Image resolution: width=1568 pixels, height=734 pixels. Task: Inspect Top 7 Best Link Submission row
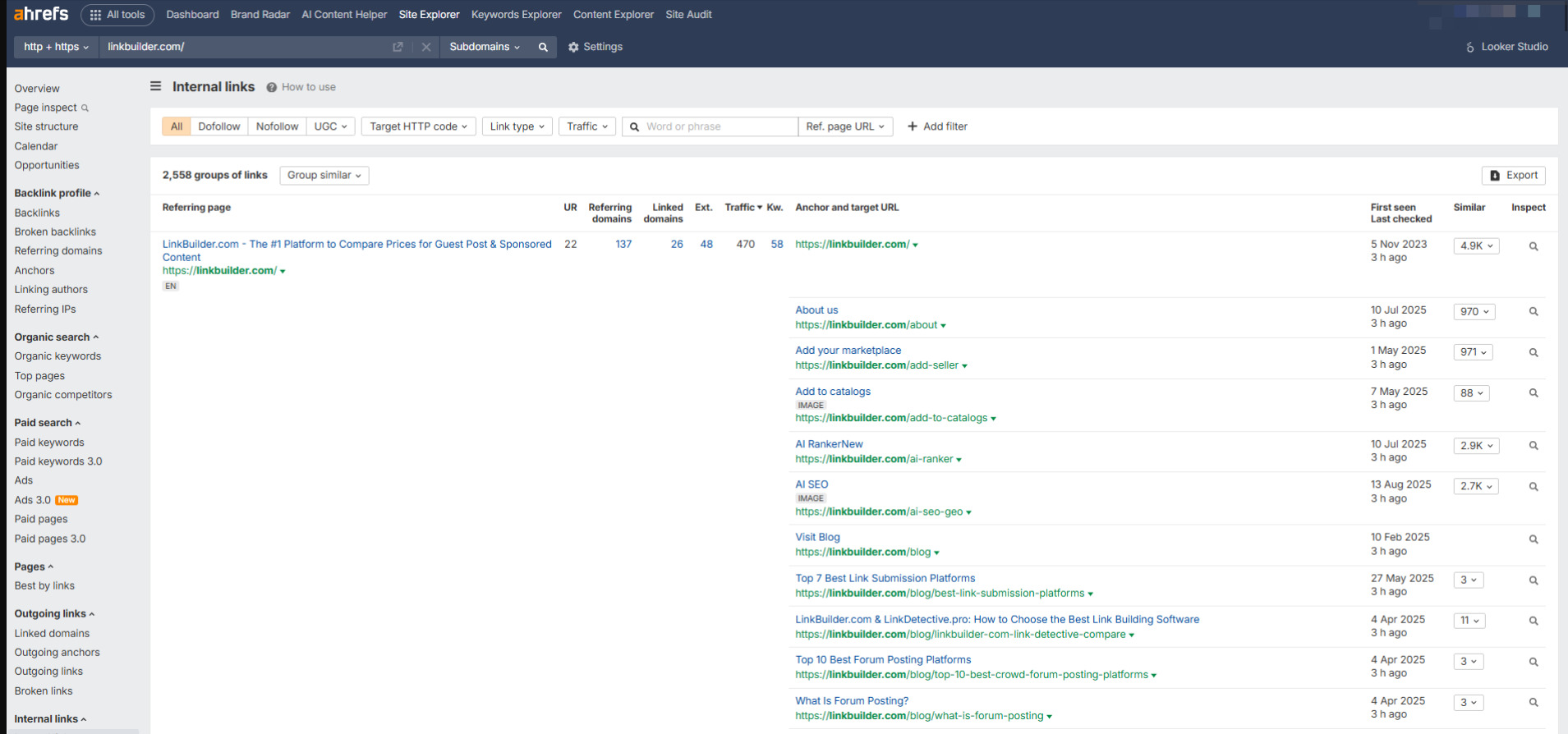1534,580
